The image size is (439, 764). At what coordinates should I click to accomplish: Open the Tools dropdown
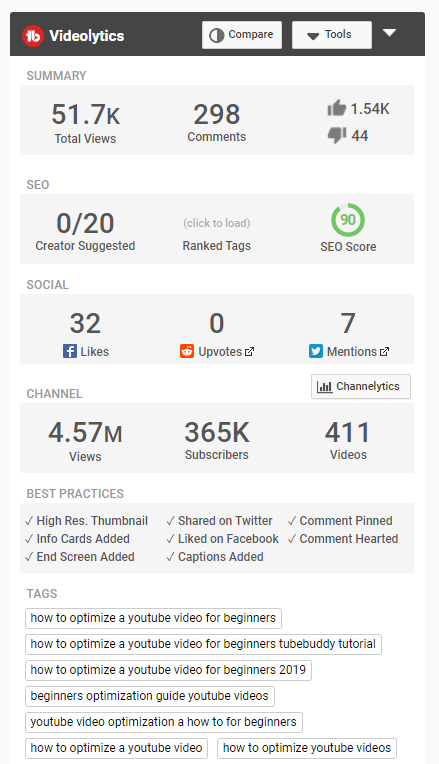pyautogui.click(x=332, y=35)
